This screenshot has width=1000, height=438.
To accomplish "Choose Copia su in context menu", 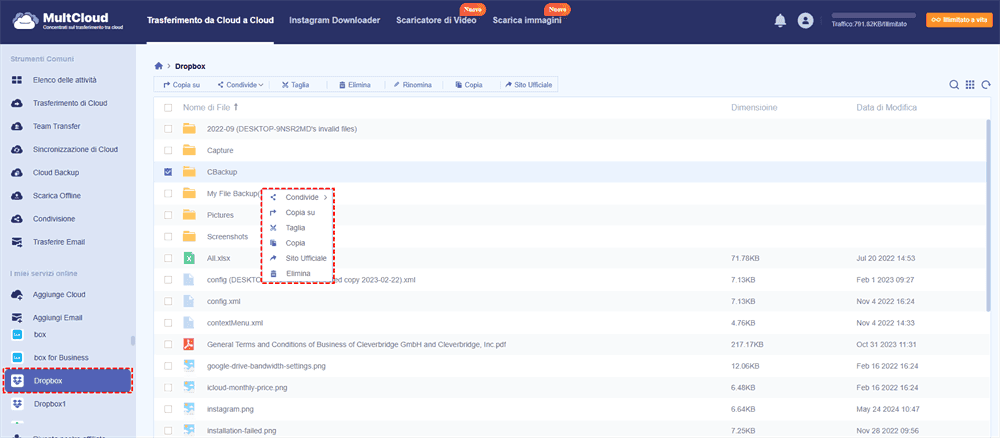I will [298, 213].
